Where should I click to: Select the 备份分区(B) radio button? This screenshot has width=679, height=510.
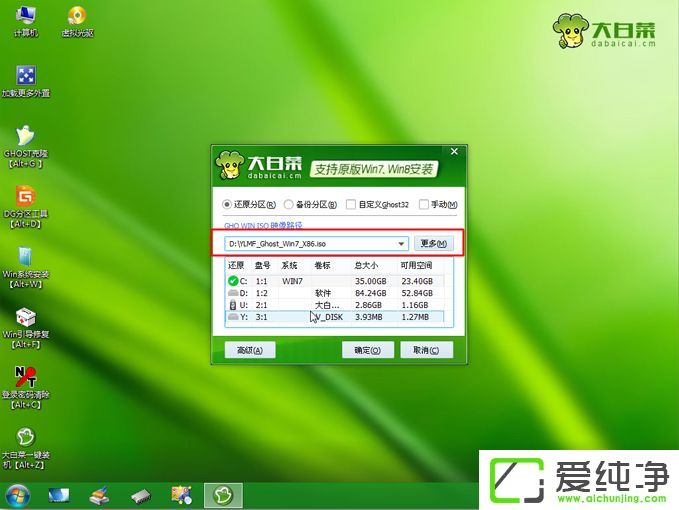[x=288, y=204]
